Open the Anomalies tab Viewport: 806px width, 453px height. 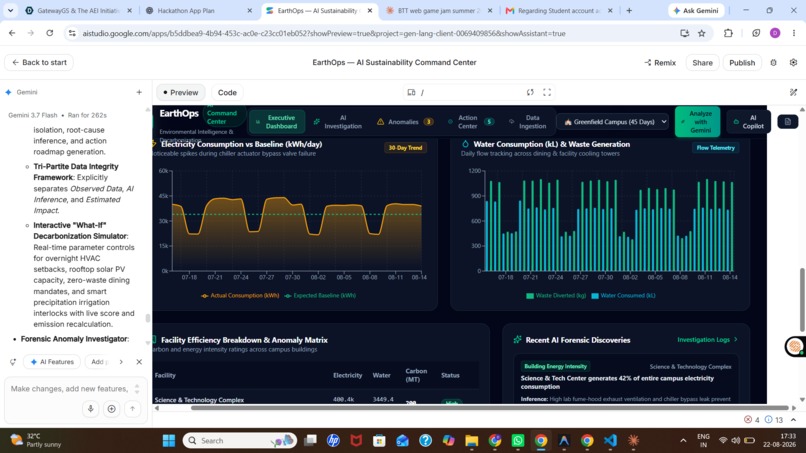(x=405, y=122)
